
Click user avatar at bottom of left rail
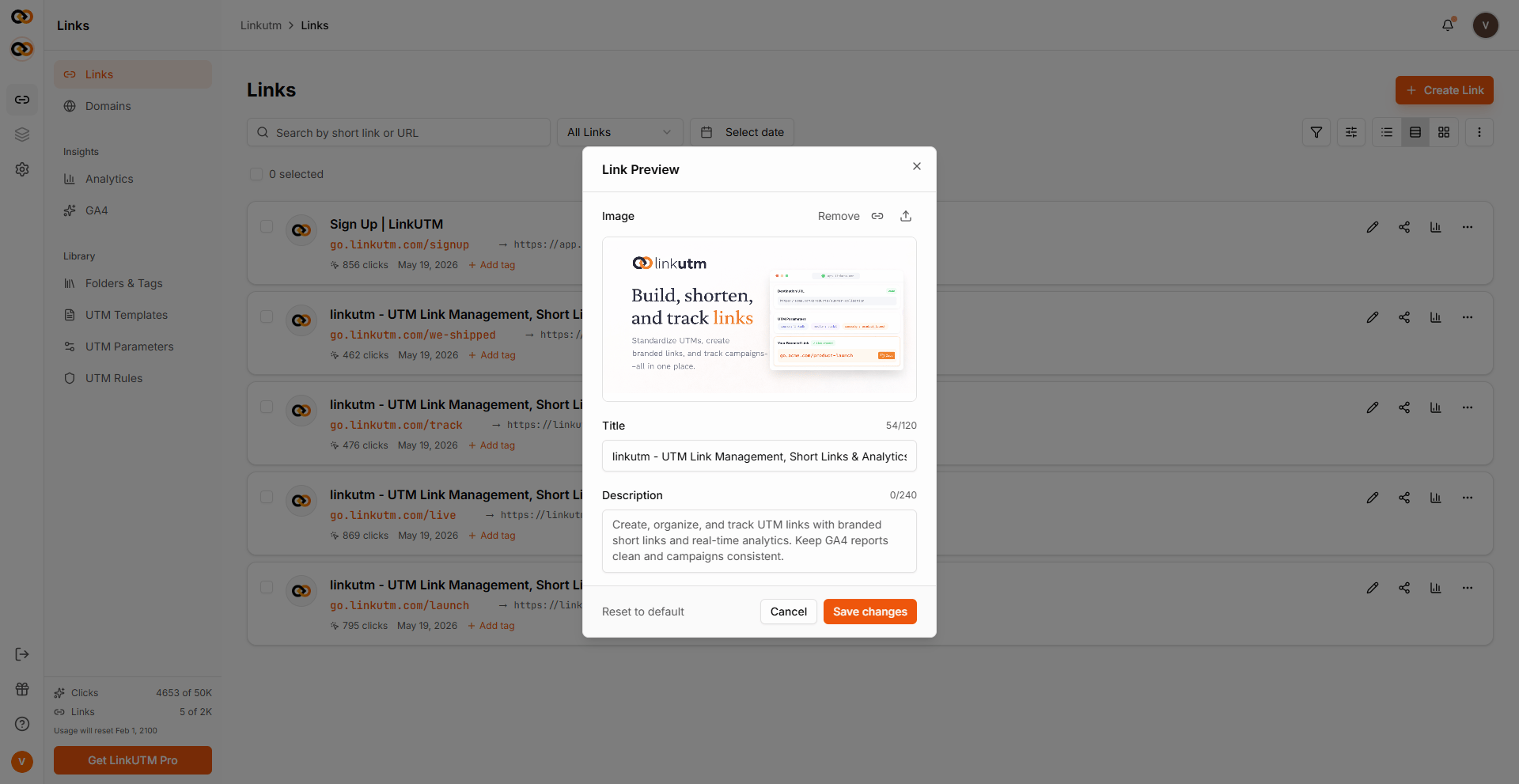[22, 762]
